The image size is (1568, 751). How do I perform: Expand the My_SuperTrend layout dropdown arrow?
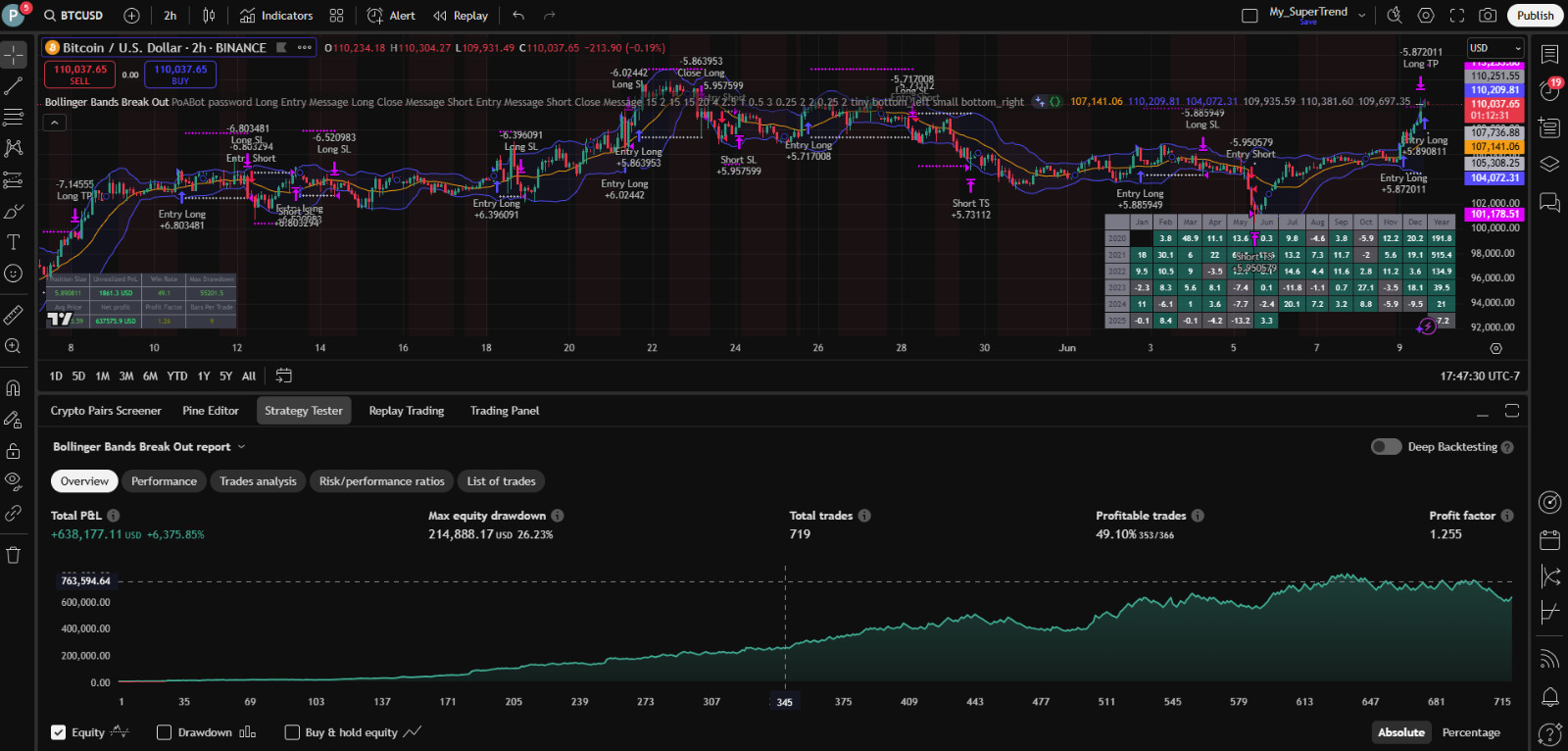1361,16
